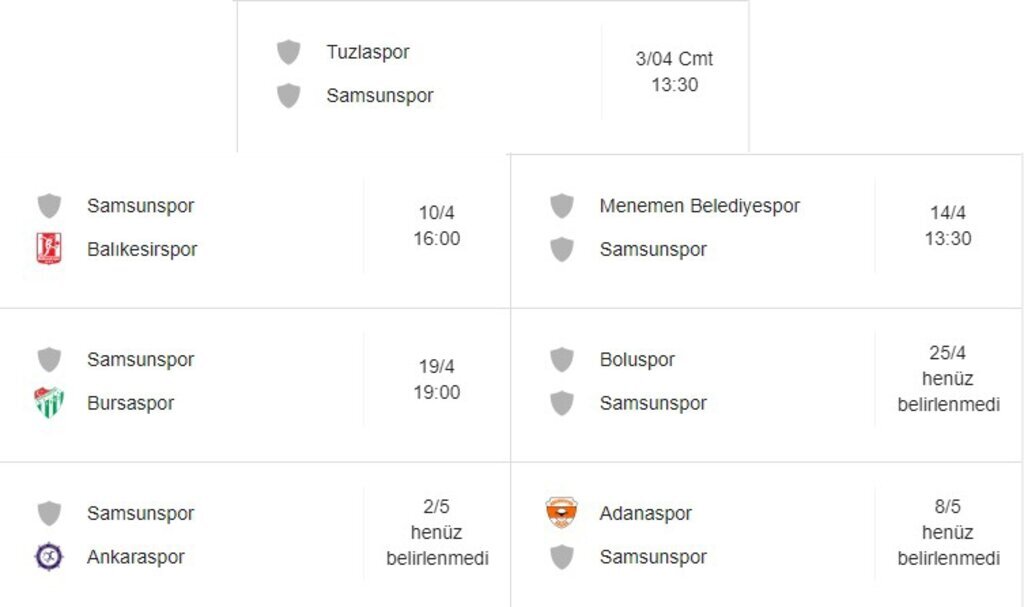1024x607 pixels.
Task: Click the Balıkesirspor club logo
Action: point(49,249)
